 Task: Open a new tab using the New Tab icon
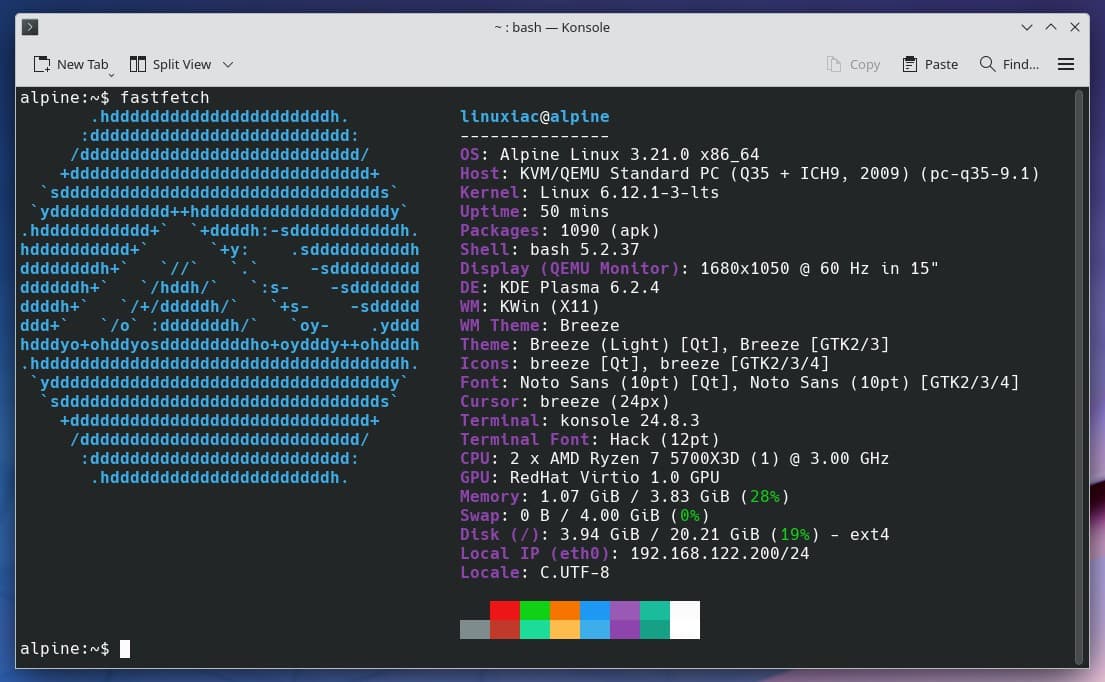pos(42,63)
